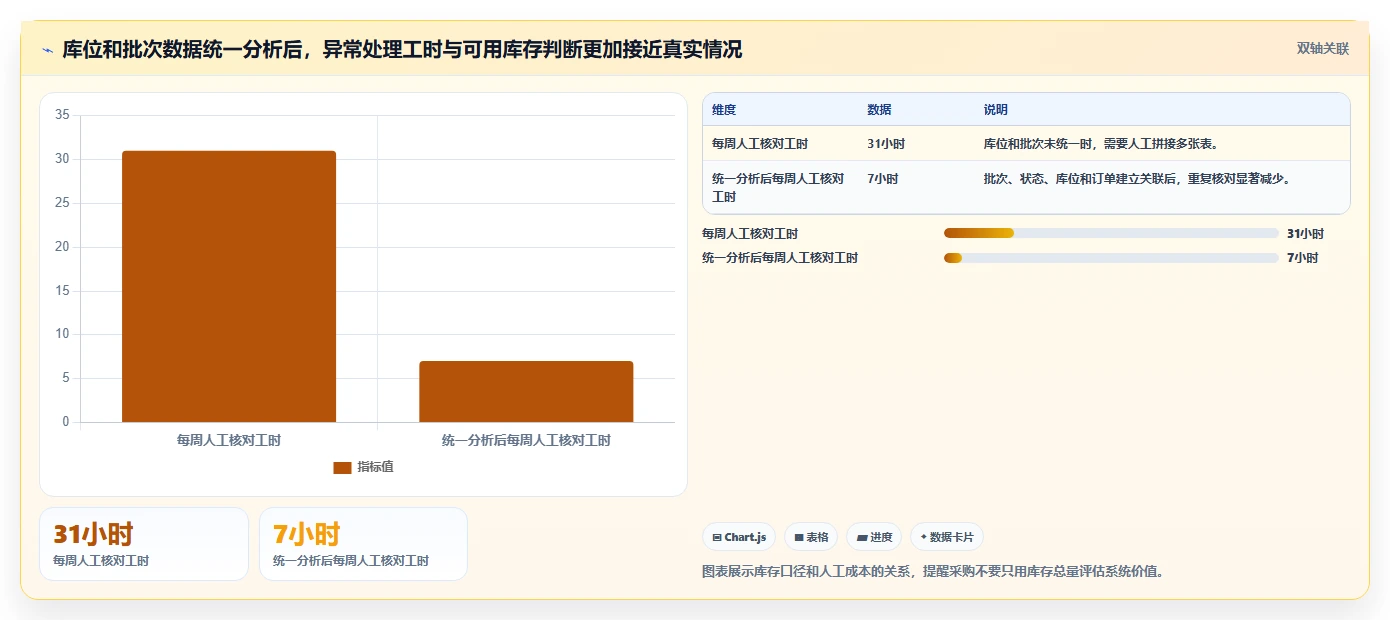Click the 31小时 value beside progress bar
Image resolution: width=1390 pixels, height=620 pixels.
point(1305,234)
